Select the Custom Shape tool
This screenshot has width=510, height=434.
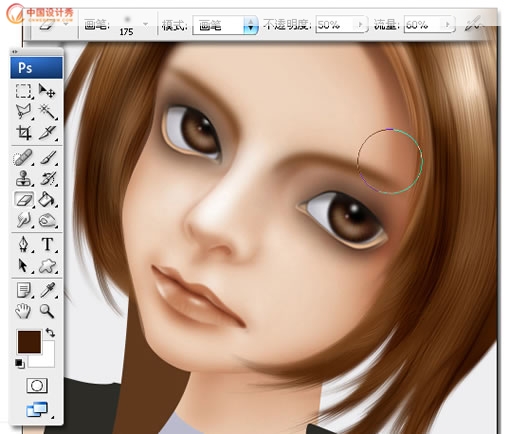click(x=47, y=266)
